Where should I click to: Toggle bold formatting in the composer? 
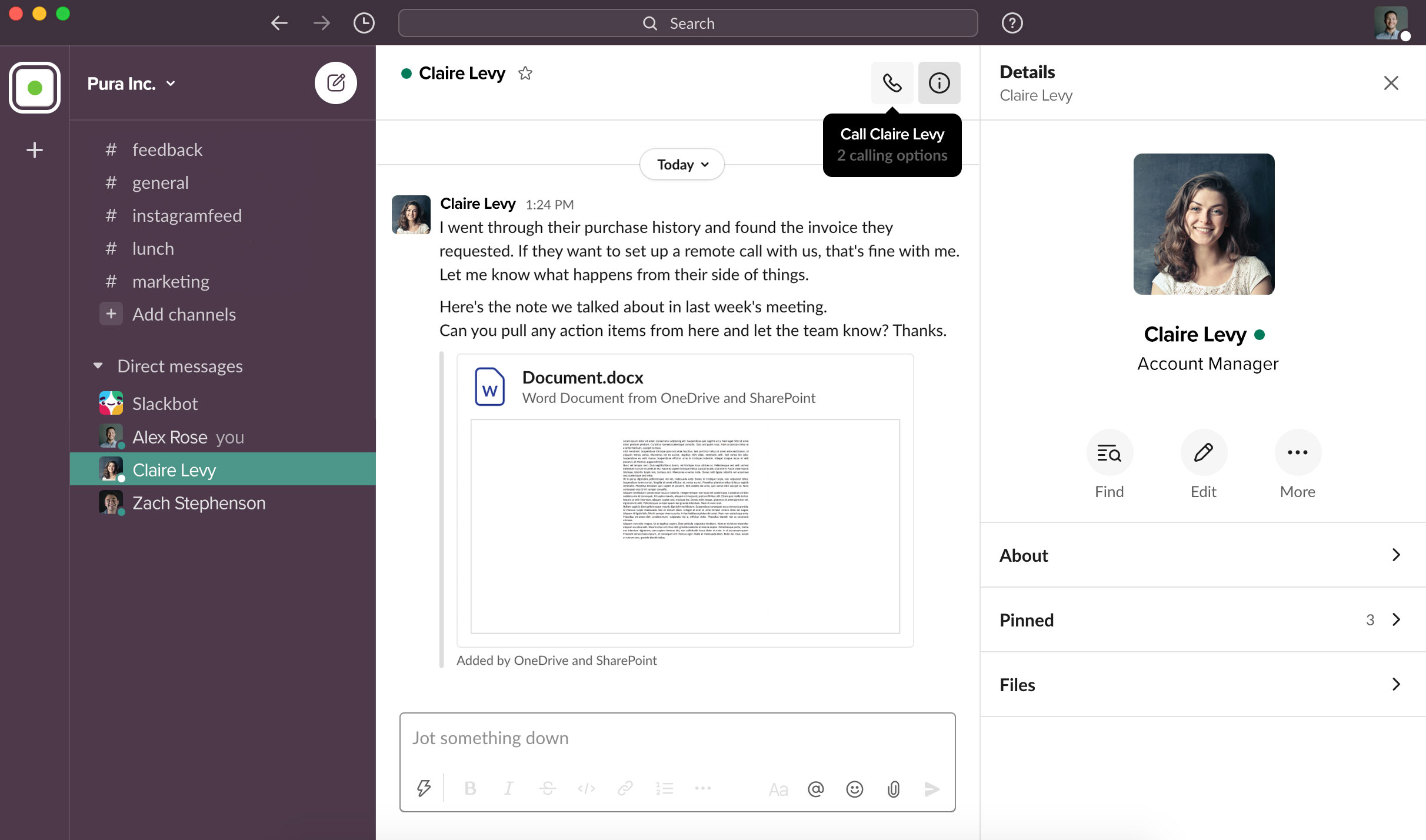click(469, 788)
